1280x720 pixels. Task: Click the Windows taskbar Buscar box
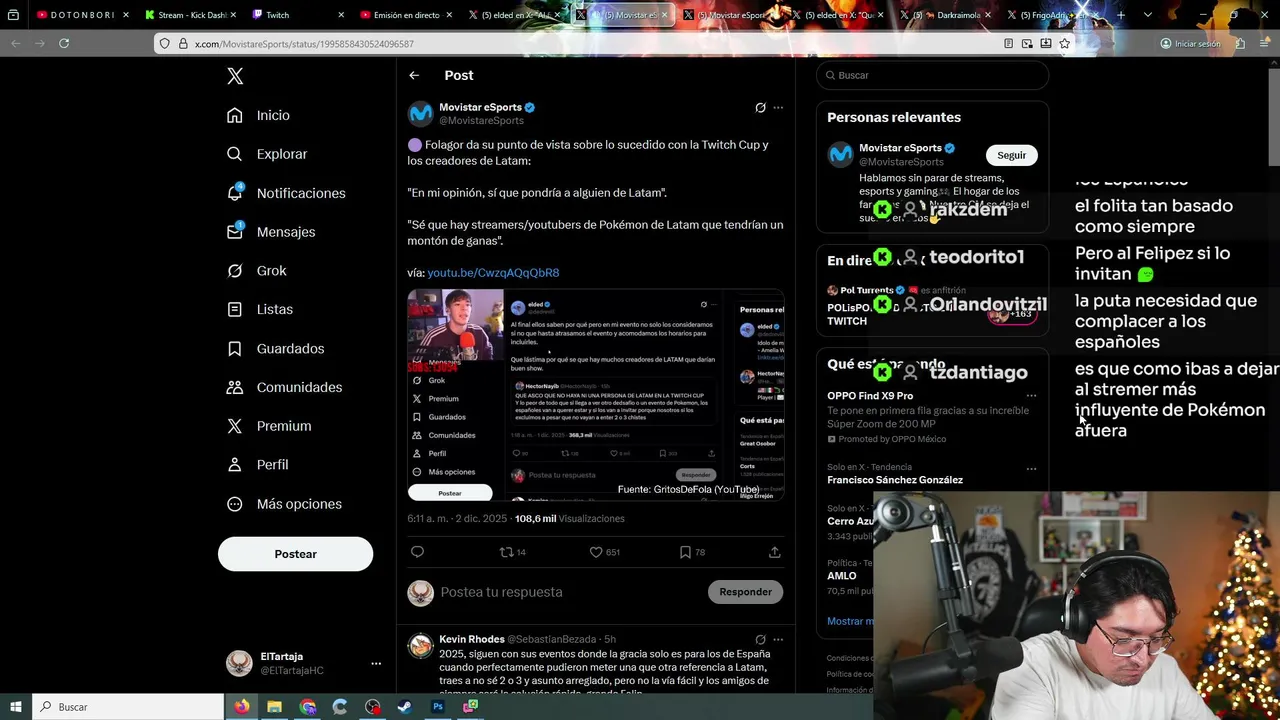(x=128, y=707)
